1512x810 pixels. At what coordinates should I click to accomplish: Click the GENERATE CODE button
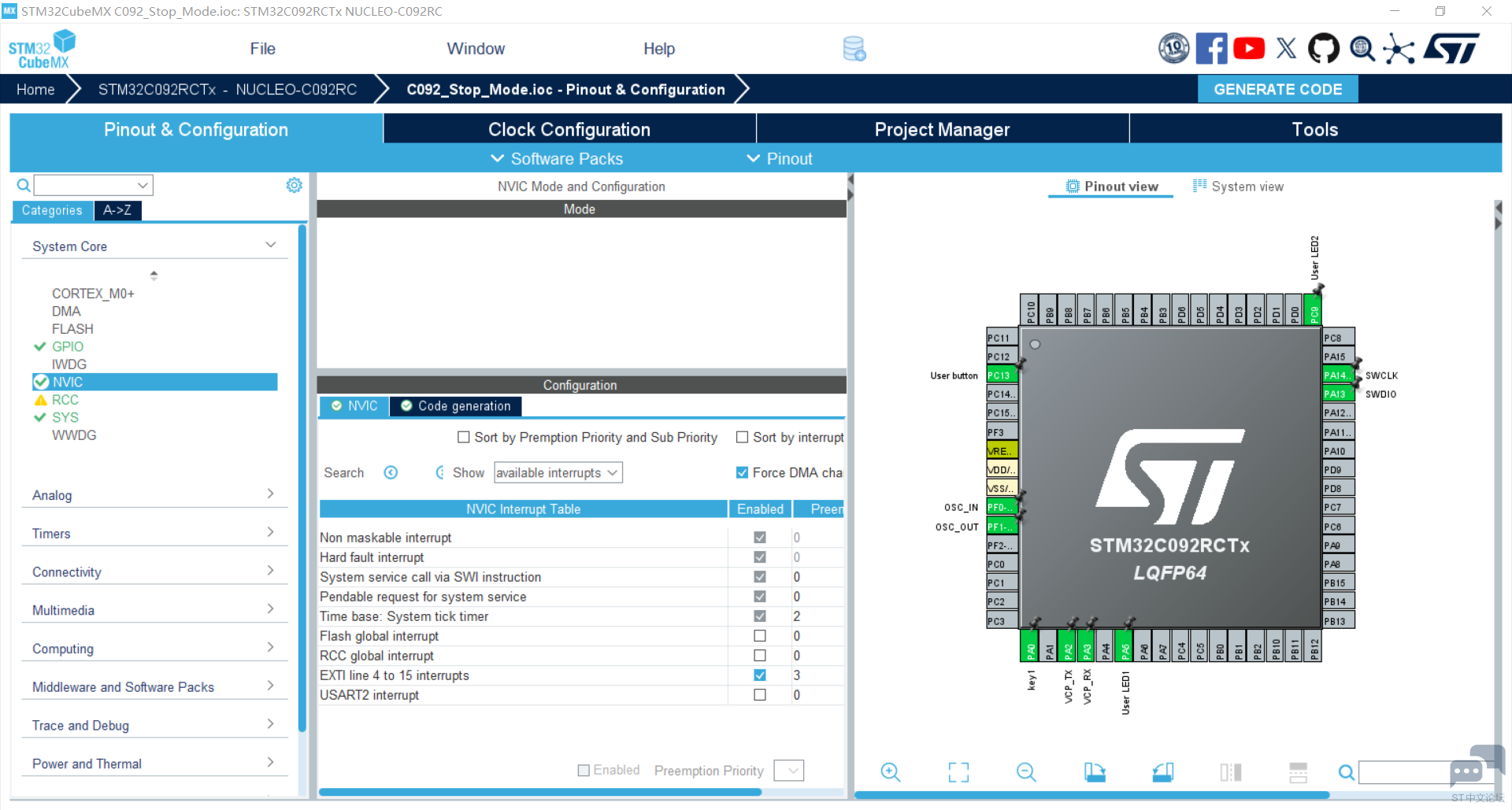point(1278,89)
